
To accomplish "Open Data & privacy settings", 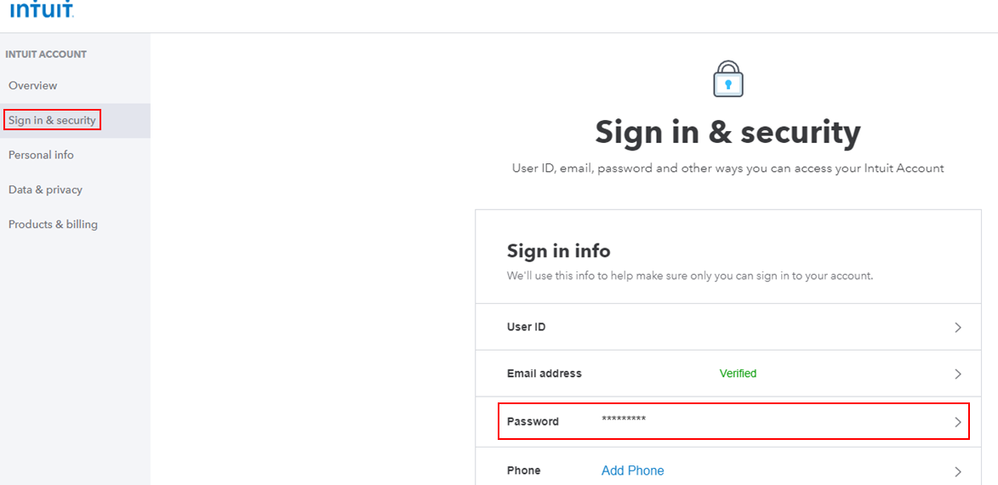I will coord(45,190).
